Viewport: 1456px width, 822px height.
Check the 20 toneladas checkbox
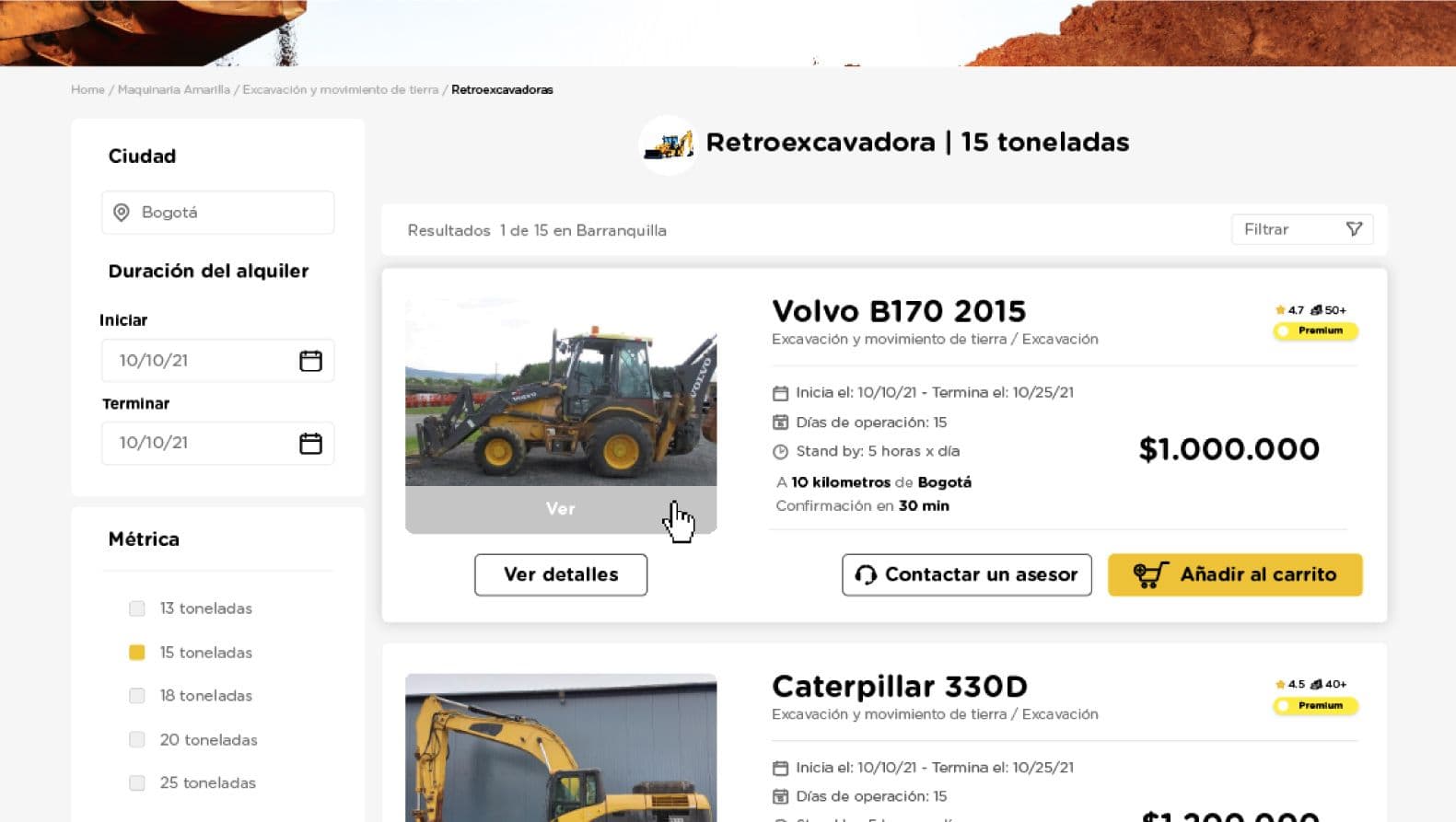click(x=137, y=739)
